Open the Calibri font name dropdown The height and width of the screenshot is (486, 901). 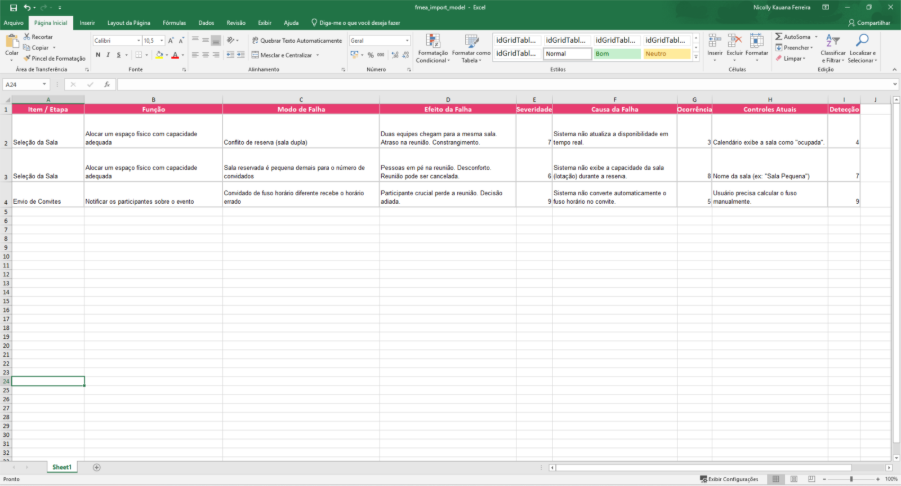click(x=137, y=41)
